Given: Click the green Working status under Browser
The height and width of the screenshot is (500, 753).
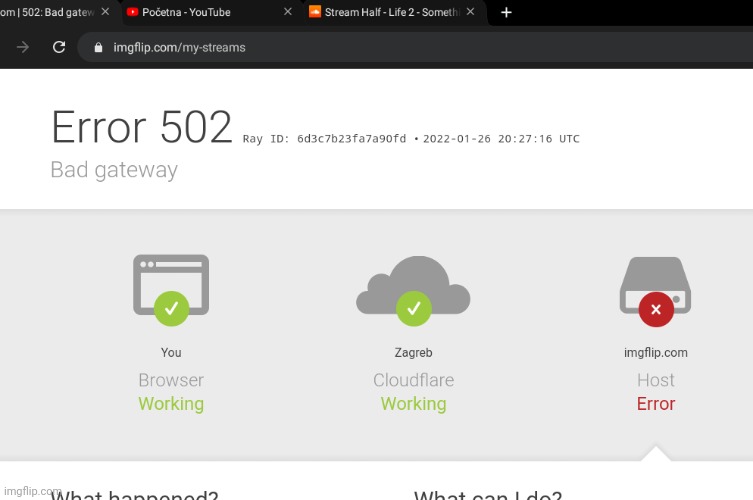Looking at the screenshot, I should (x=171, y=404).
